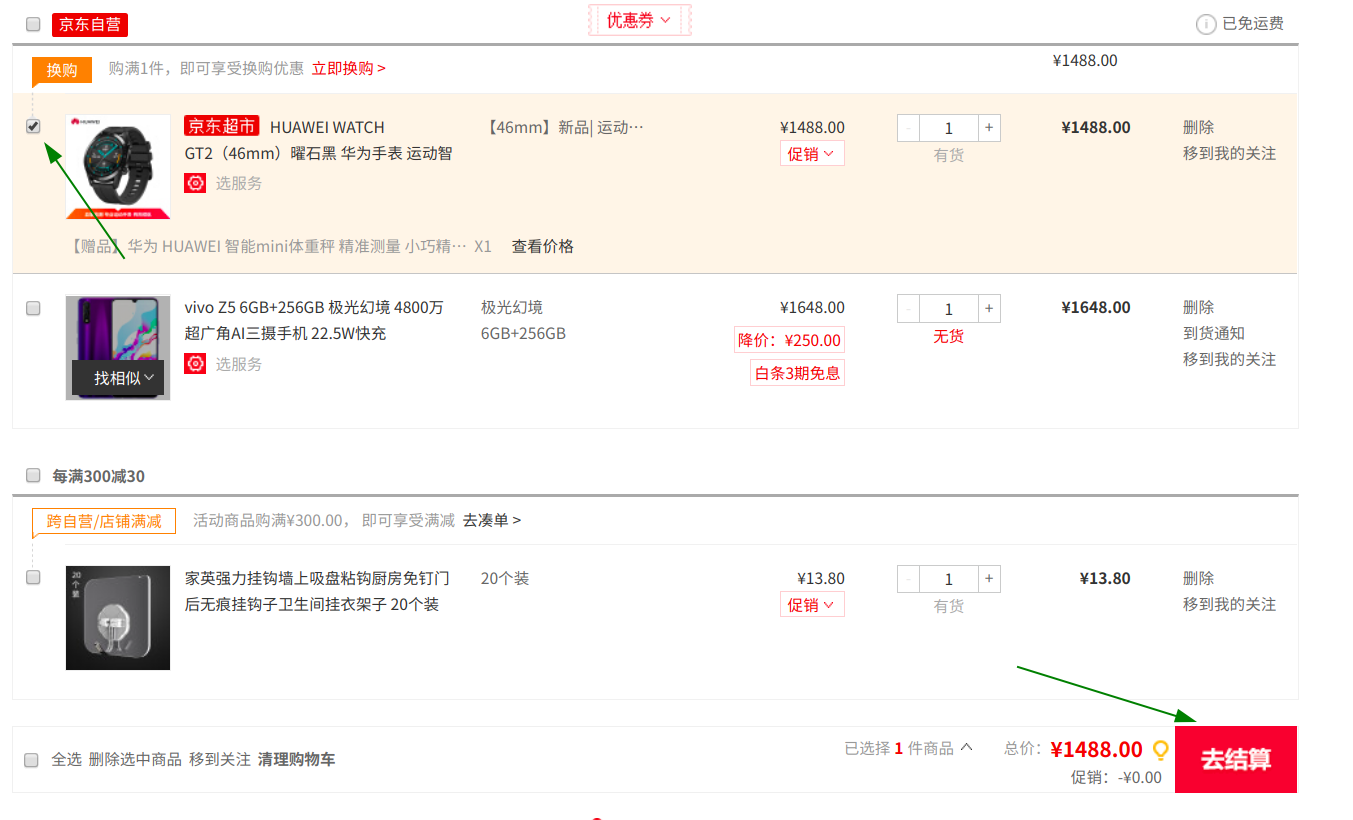Click the 白条3期免息 tag
Viewport: 1353px width, 820px height.
pos(798,373)
